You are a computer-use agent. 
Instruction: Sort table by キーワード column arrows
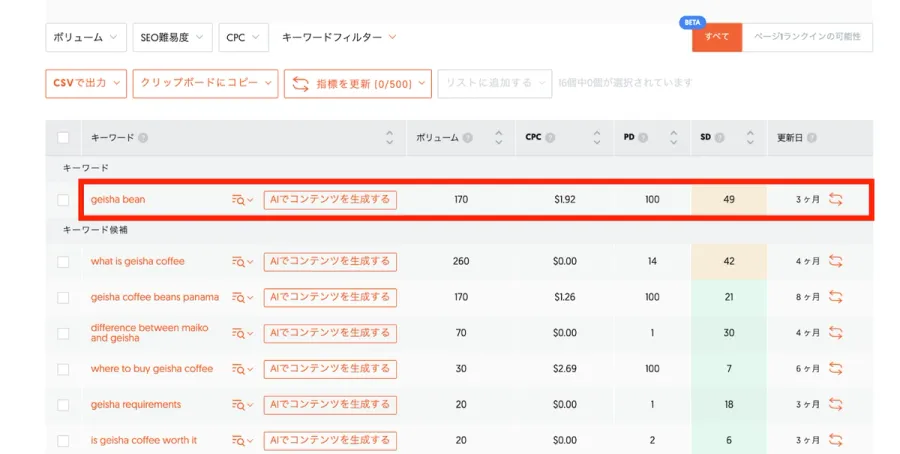tap(389, 137)
